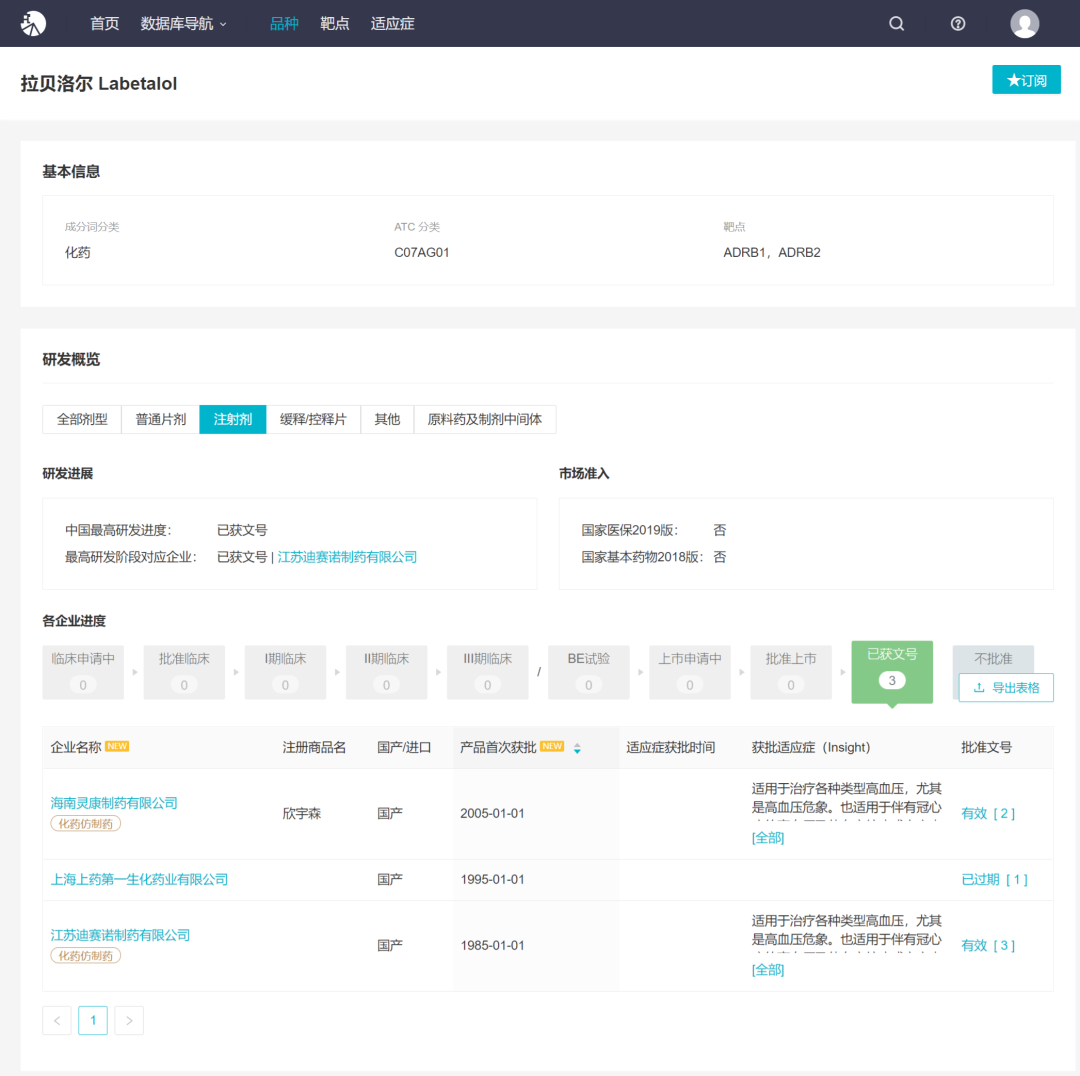This screenshot has height=1076, width=1080.
Task: Click the 2005-01-01 date cell
Action: tap(492, 814)
